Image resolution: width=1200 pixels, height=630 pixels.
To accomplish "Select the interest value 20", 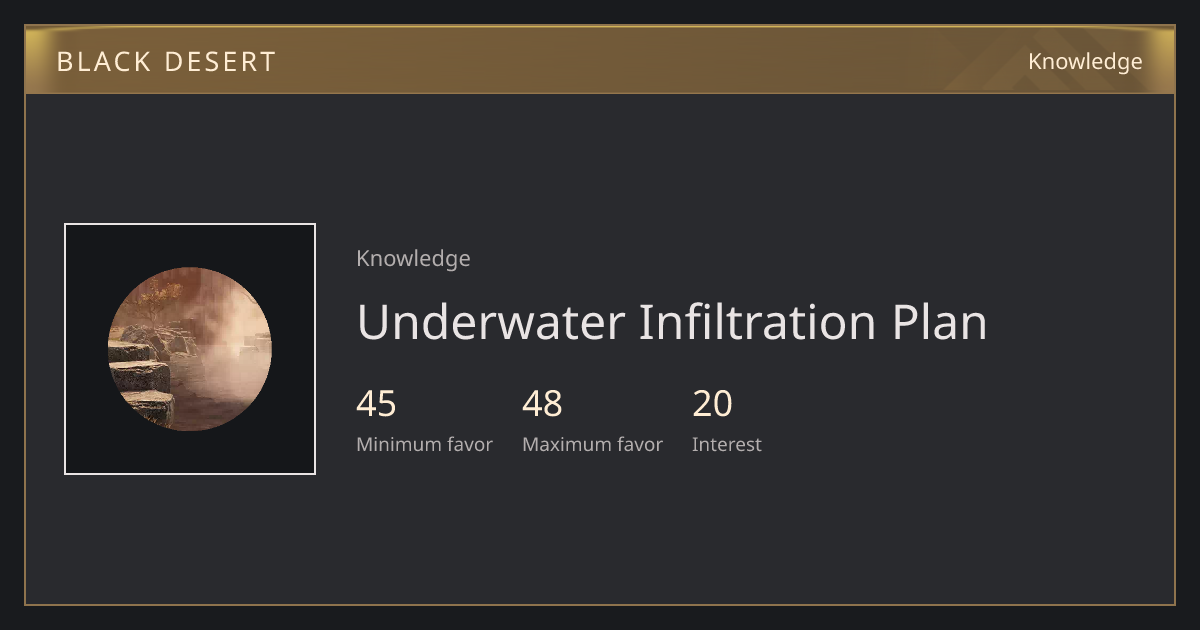I will point(712,404).
